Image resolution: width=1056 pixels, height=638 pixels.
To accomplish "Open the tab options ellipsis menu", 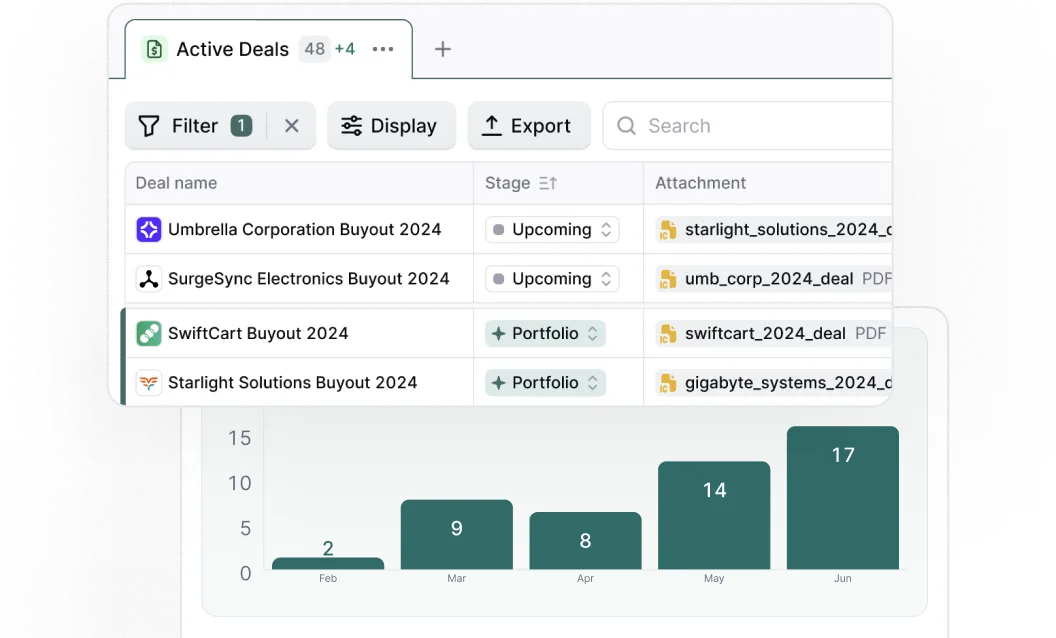I will click(x=383, y=48).
